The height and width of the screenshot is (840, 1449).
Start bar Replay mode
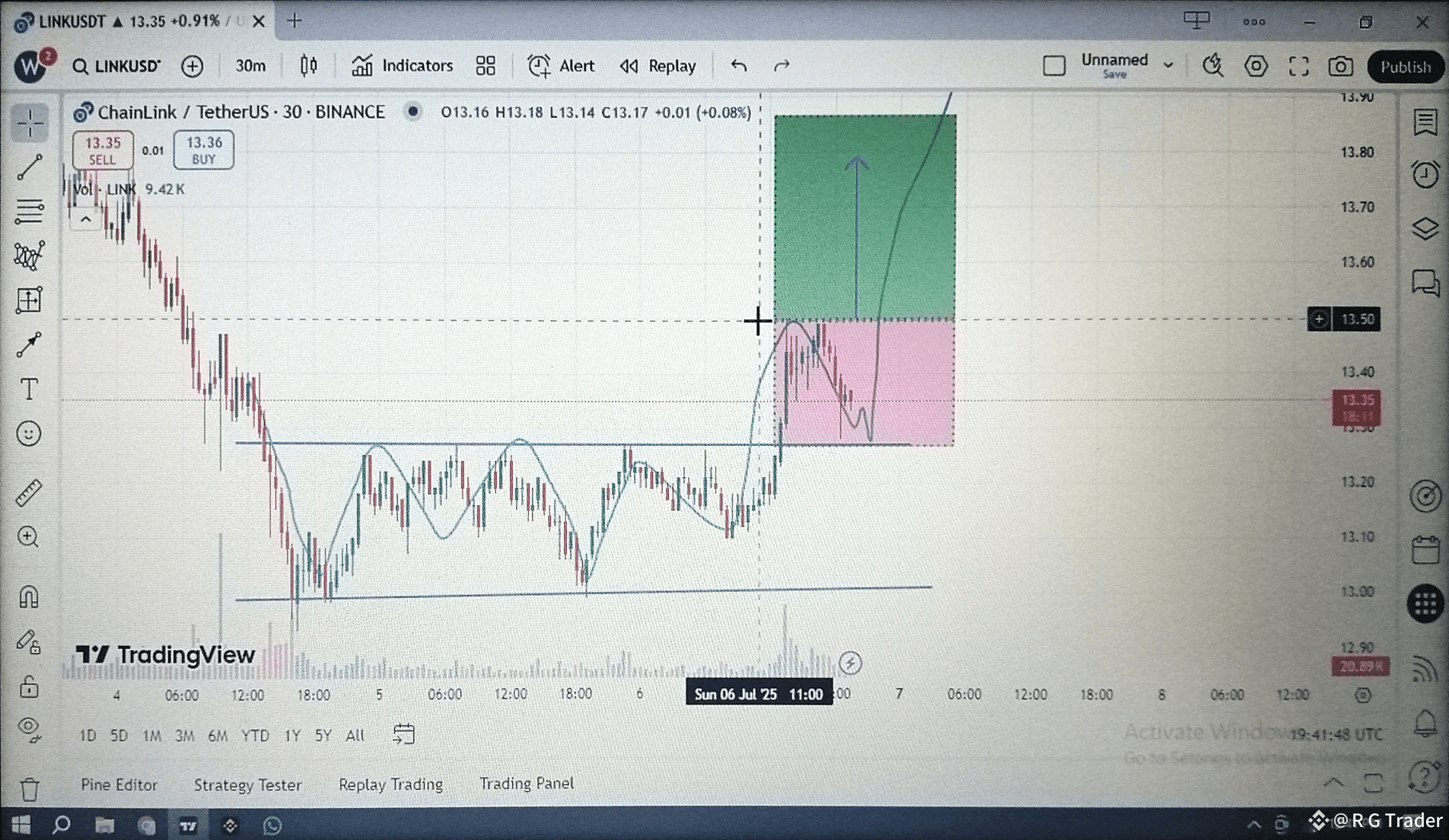pos(658,66)
